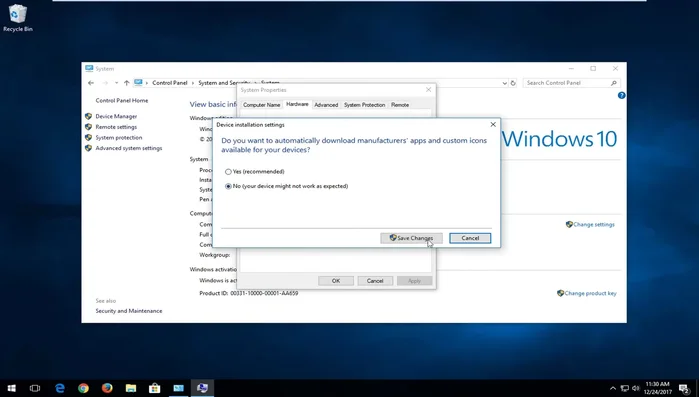699x397 pixels.
Task: Open the Advanced tab in System Properties
Action: [x=326, y=105]
